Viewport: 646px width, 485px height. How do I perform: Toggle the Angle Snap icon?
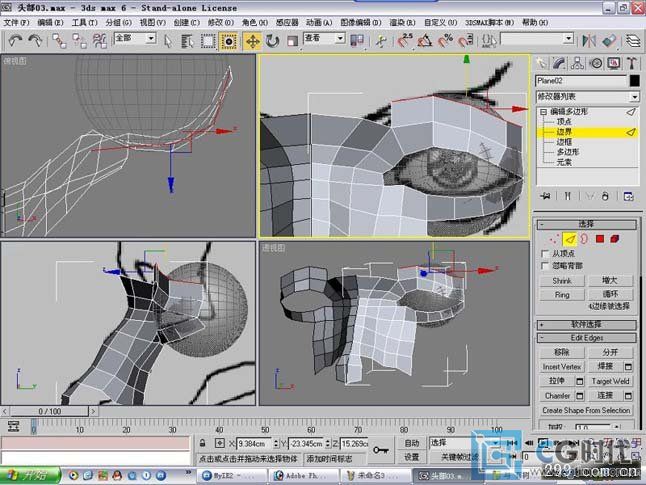click(x=425, y=40)
